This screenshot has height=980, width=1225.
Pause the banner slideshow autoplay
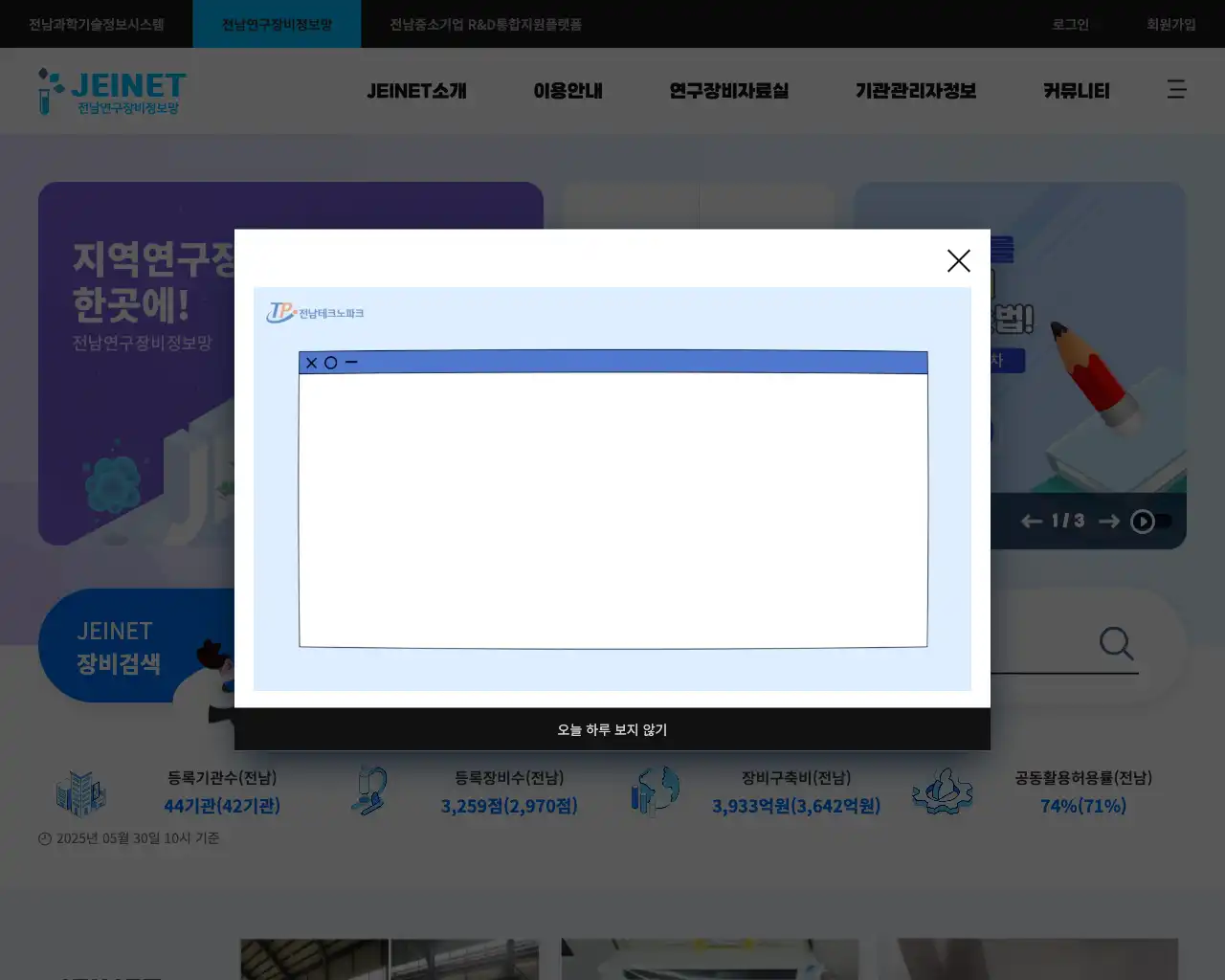click(x=1144, y=521)
